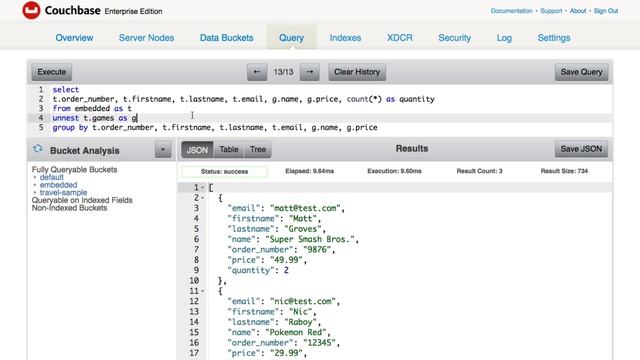Collapse JSON result line 11 fold
This screenshot has height=360, width=640.
(203, 291)
